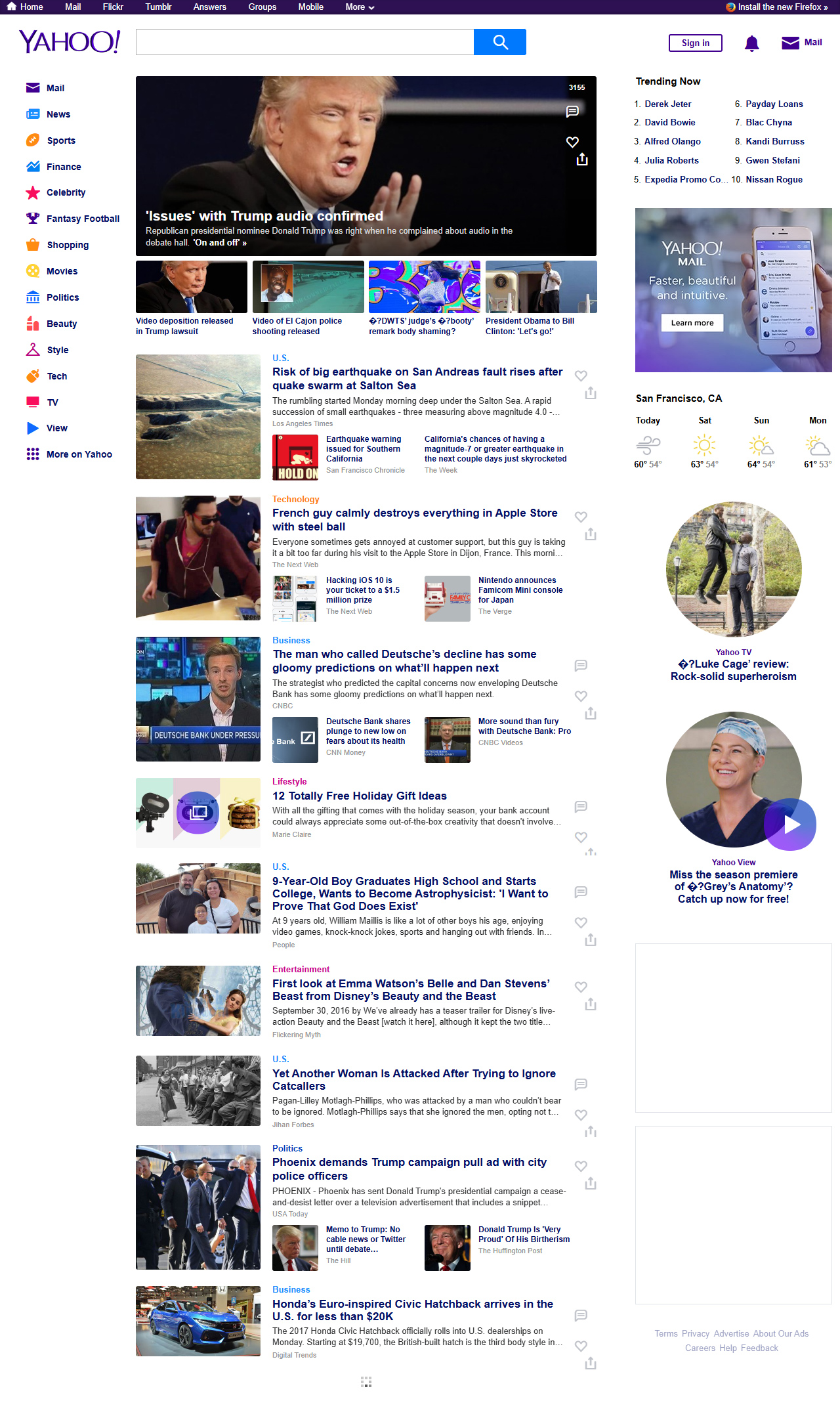The height and width of the screenshot is (1418, 840).
Task: Open Politics building icon in sidebar
Action: tap(33, 297)
